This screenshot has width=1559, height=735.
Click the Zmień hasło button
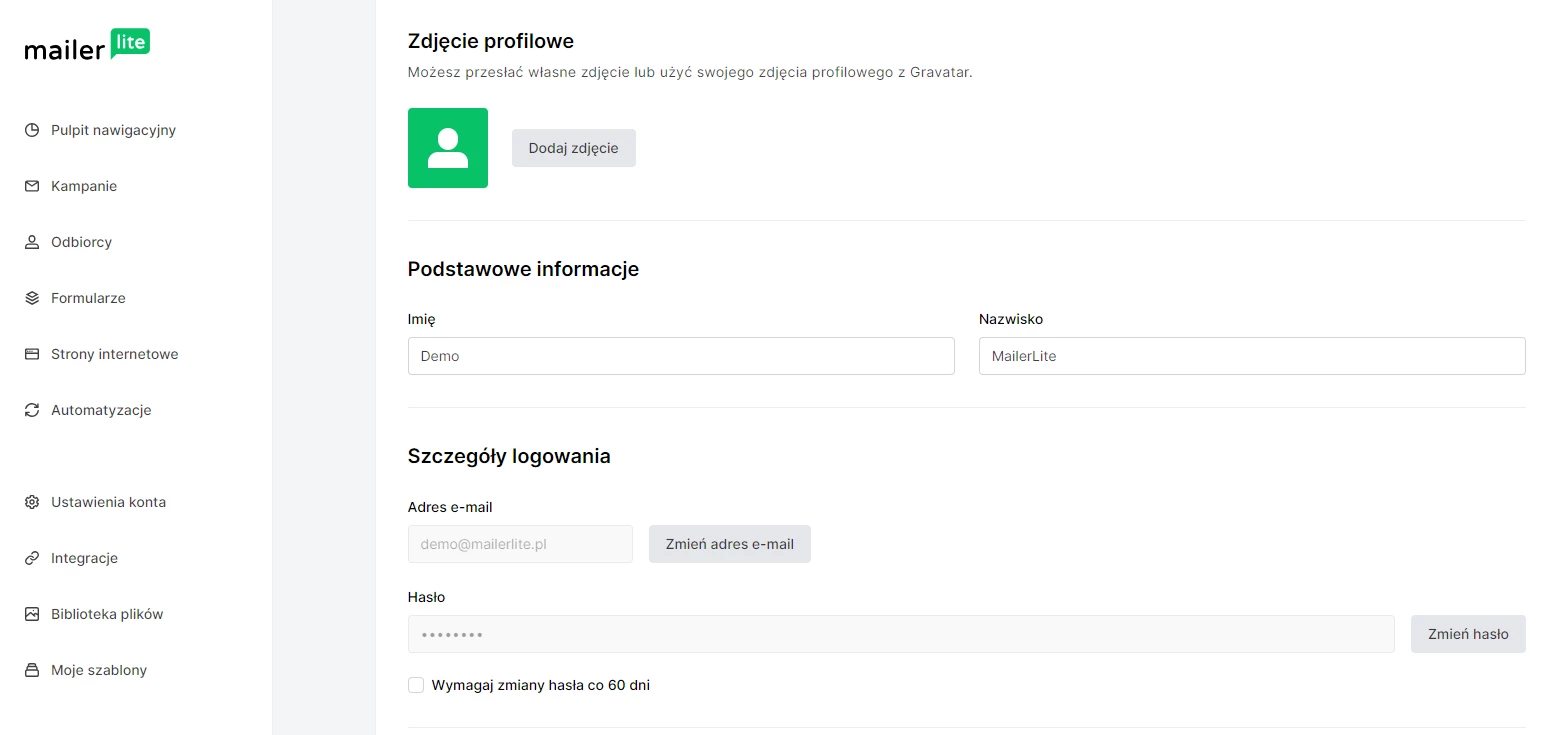coord(1467,634)
